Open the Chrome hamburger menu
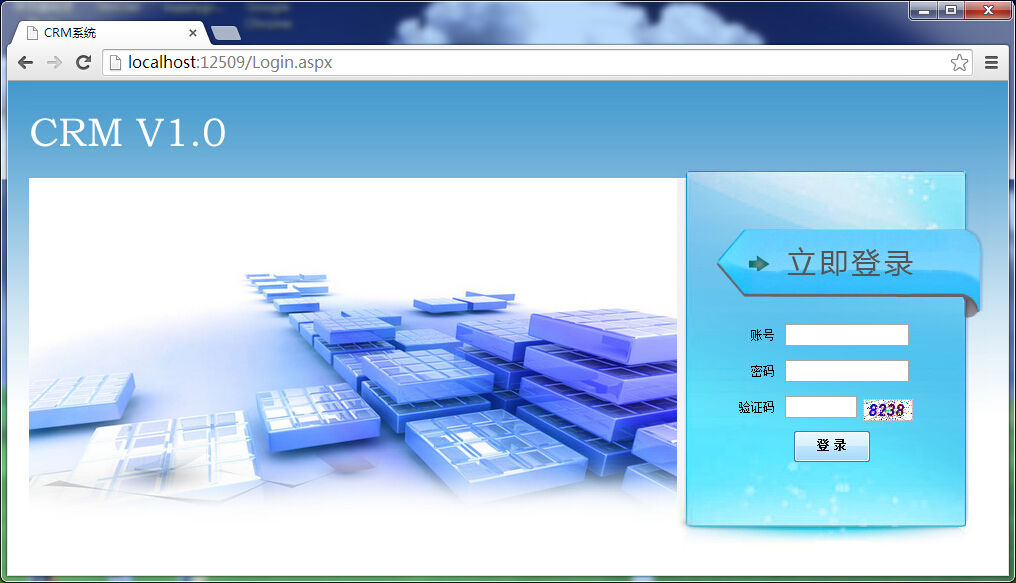1016x583 pixels. pyautogui.click(x=992, y=63)
